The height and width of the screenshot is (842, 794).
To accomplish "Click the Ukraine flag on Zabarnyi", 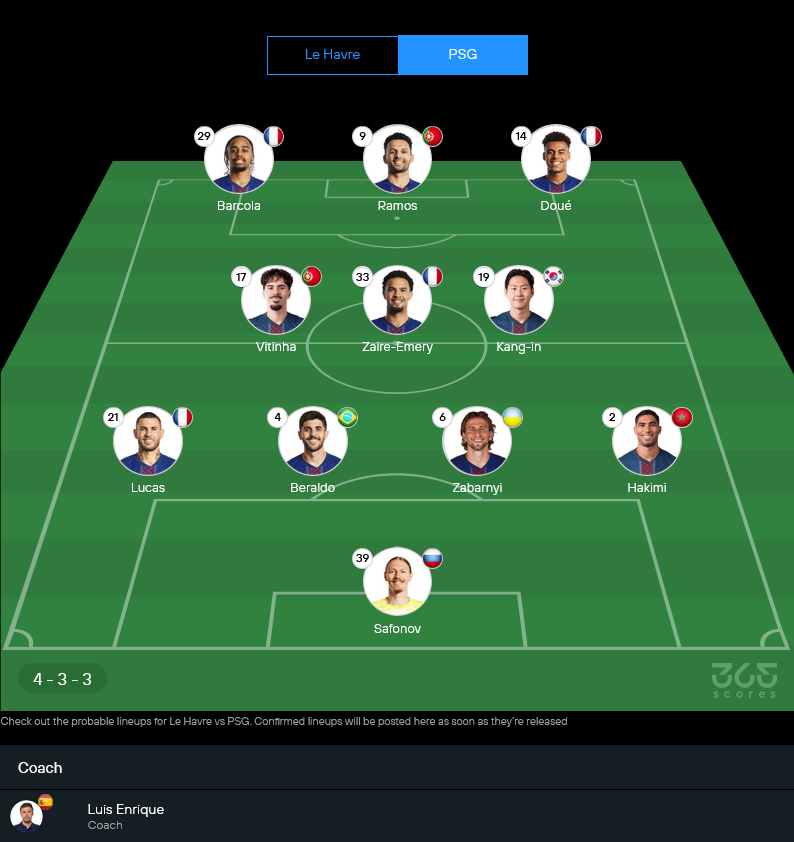I will coord(513,417).
